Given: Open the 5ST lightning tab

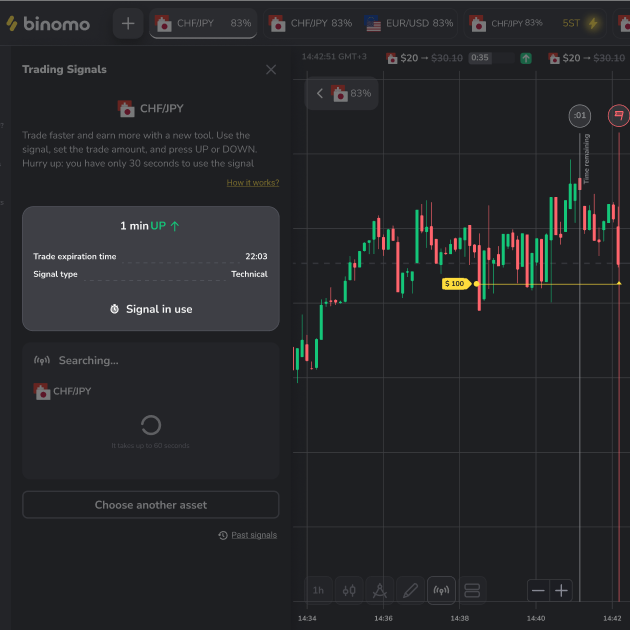Looking at the screenshot, I should pos(581,23).
